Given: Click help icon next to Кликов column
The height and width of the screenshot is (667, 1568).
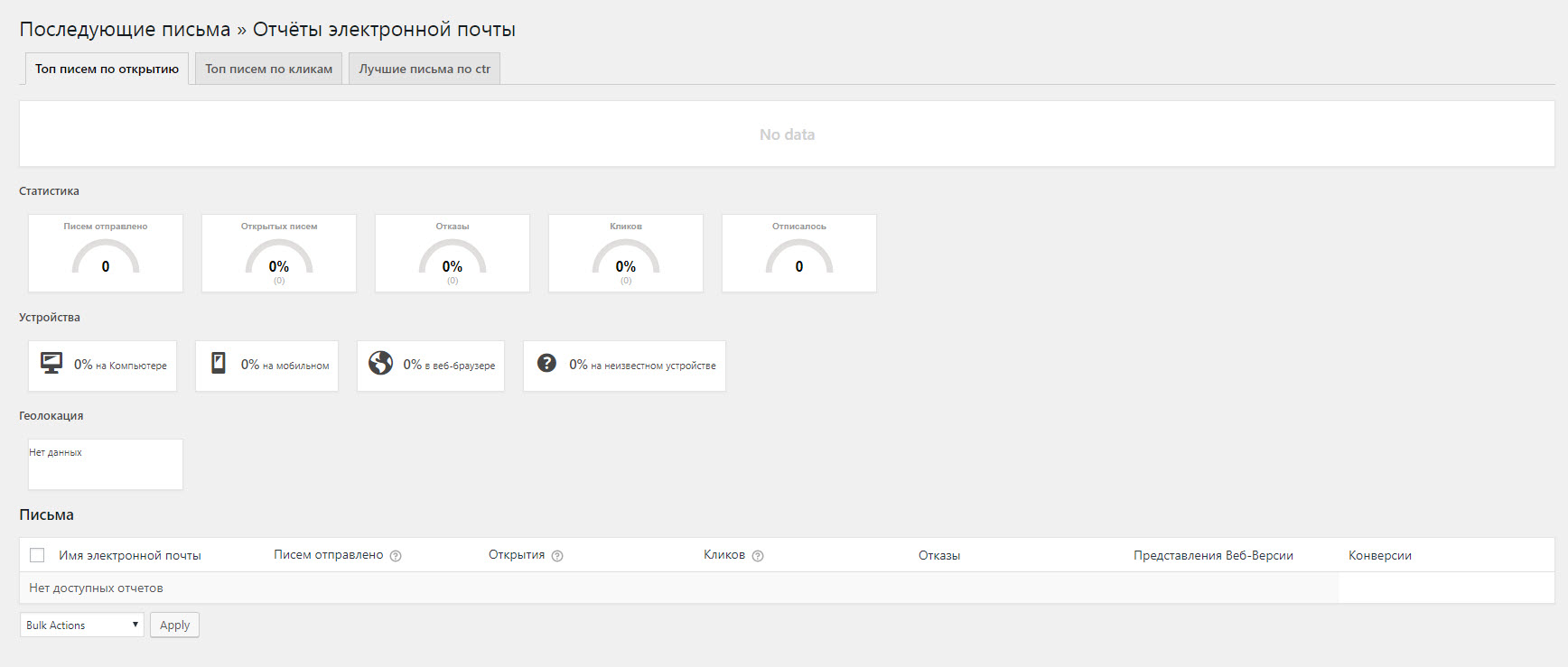Looking at the screenshot, I should (758, 556).
